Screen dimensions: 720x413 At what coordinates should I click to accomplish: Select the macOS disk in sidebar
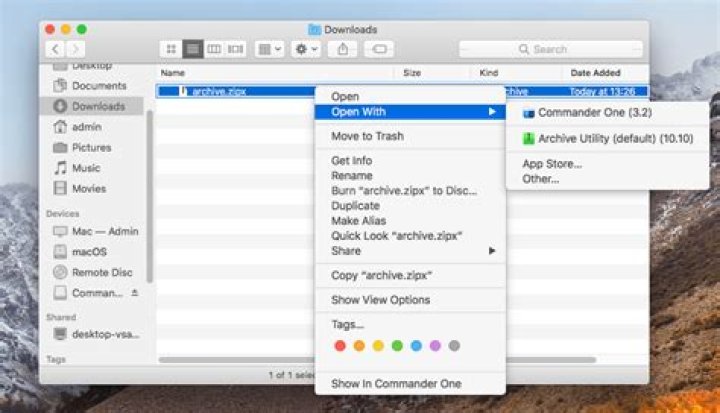click(80, 252)
